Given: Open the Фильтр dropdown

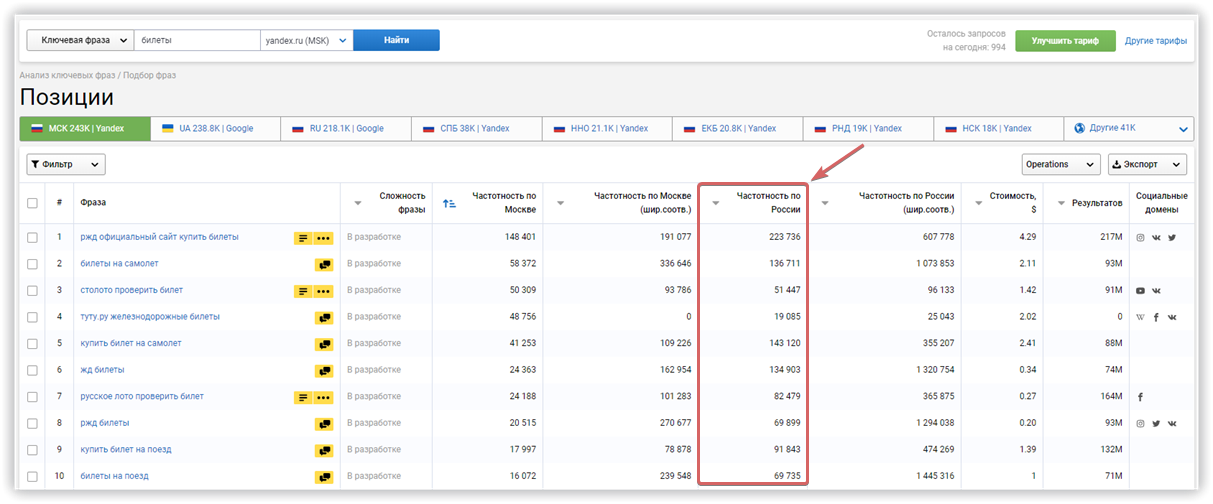Looking at the screenshot, I should click(66, 164).
